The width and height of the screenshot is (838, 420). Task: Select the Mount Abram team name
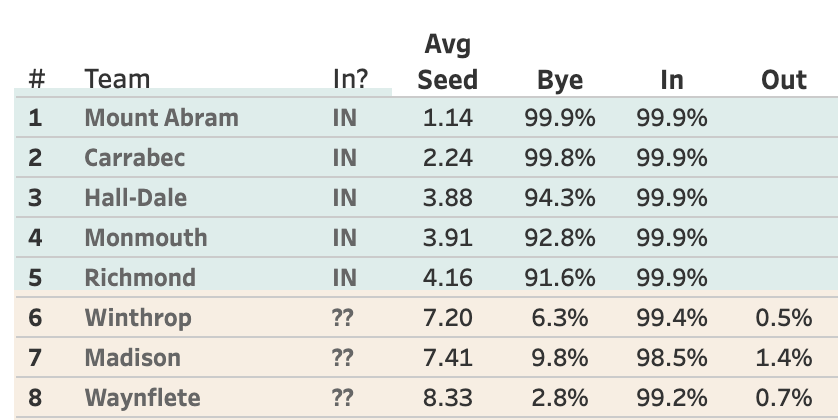coord(161,118)
